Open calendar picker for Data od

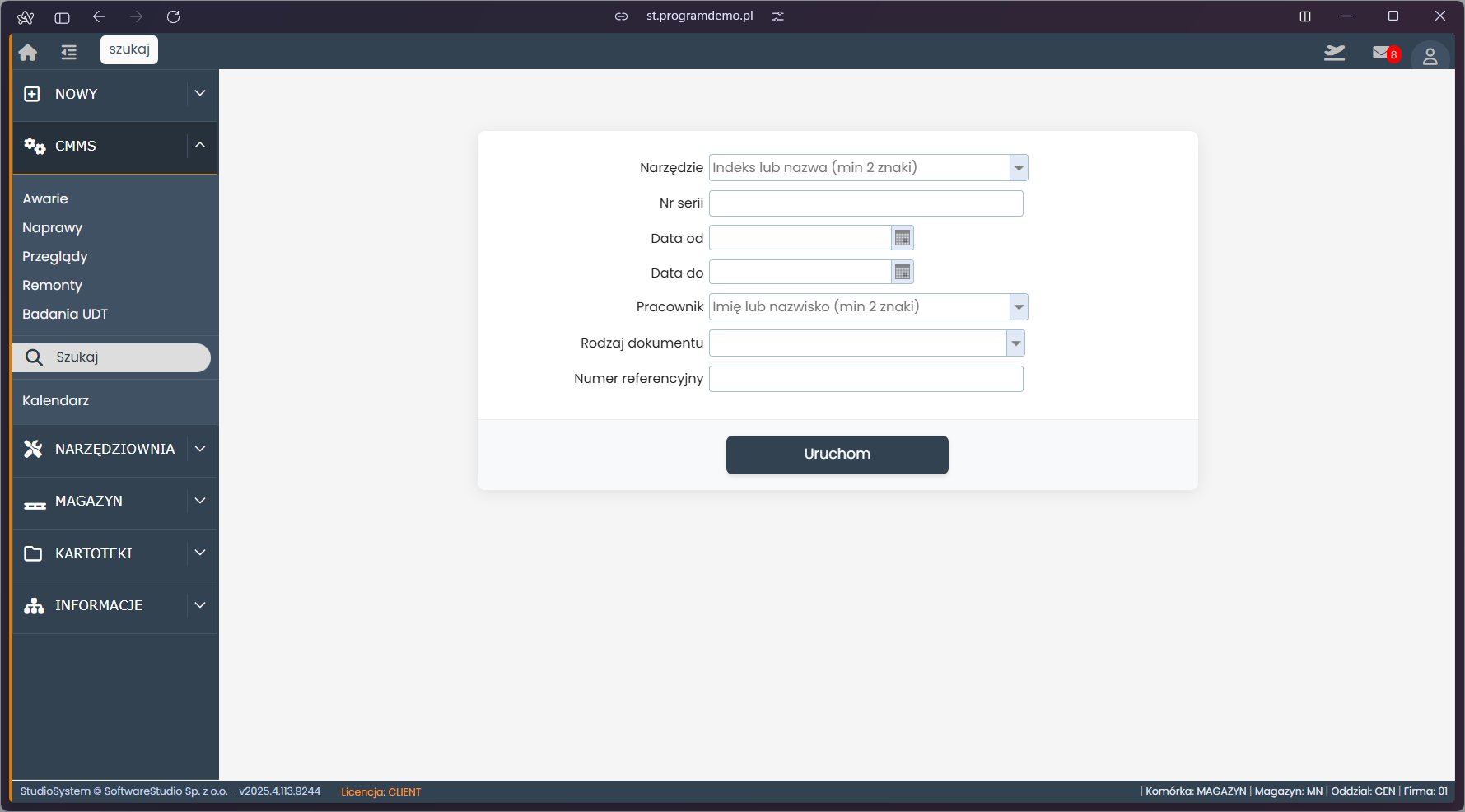point(903,238)
